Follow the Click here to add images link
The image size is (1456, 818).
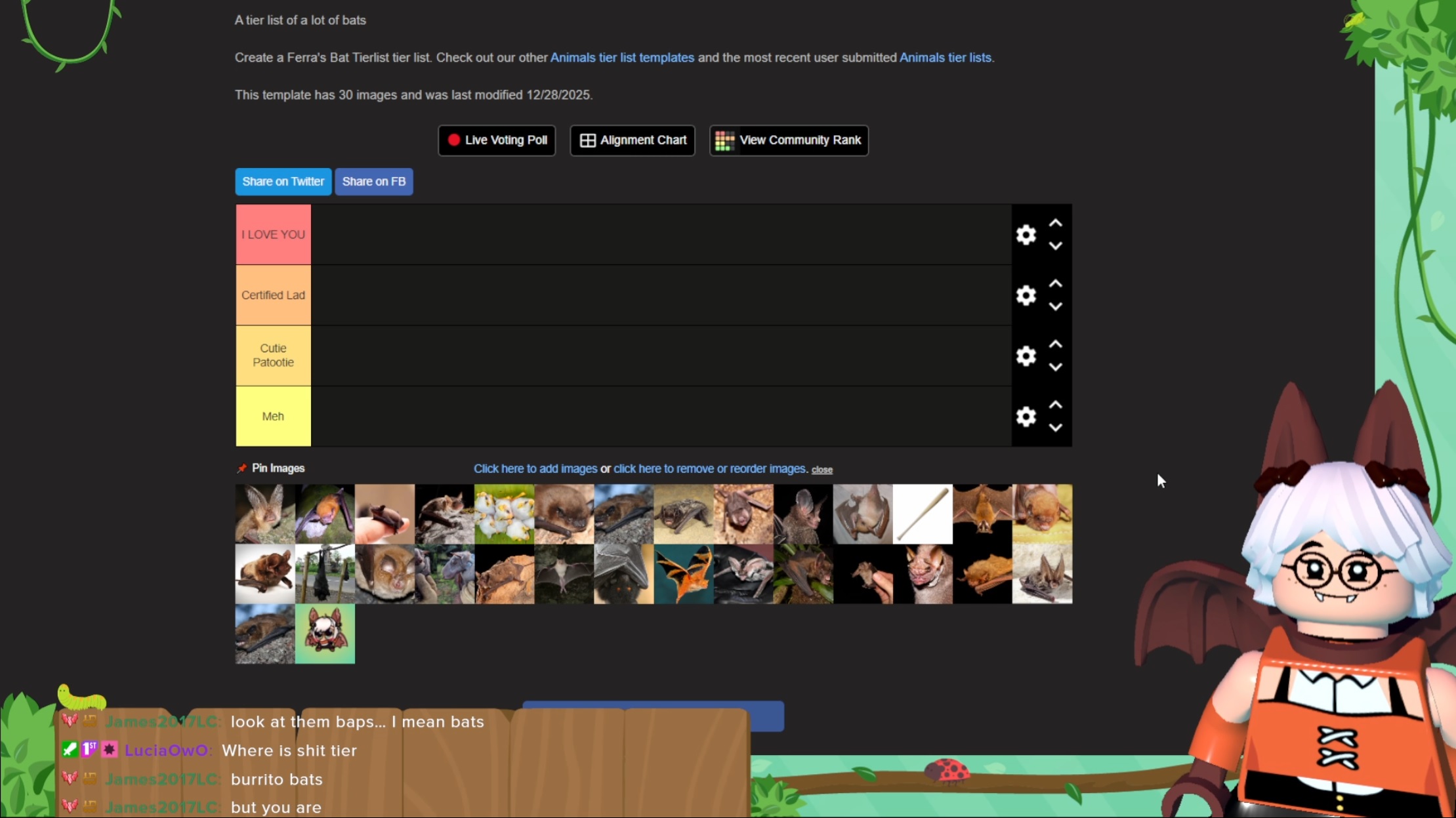tap(535, 469)
